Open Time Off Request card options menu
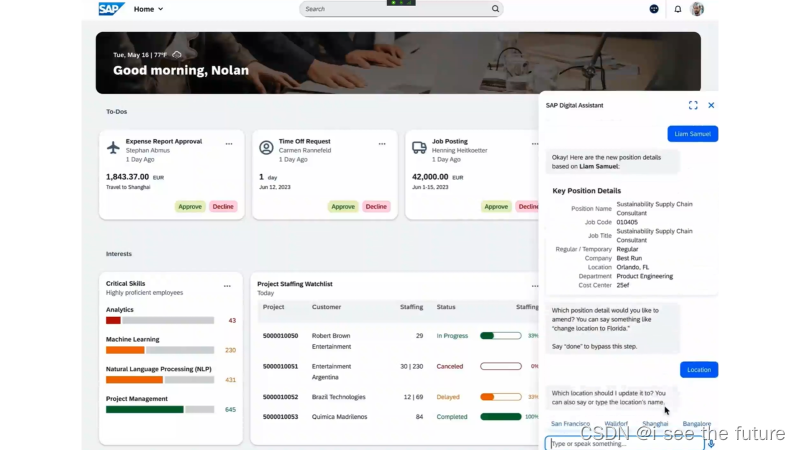This screenshot has height=450, width=800. pyautogui.click(x=382, y=144)
